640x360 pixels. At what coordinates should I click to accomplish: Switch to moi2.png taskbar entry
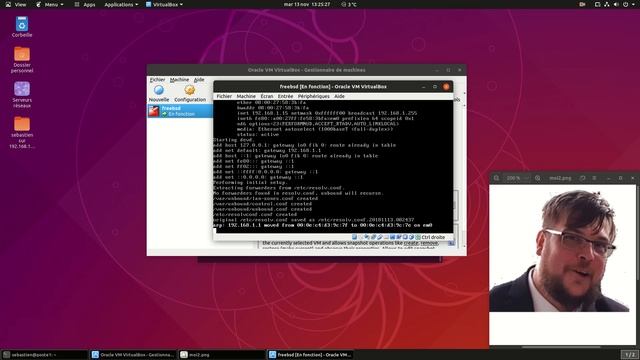[x=222, y=355]
